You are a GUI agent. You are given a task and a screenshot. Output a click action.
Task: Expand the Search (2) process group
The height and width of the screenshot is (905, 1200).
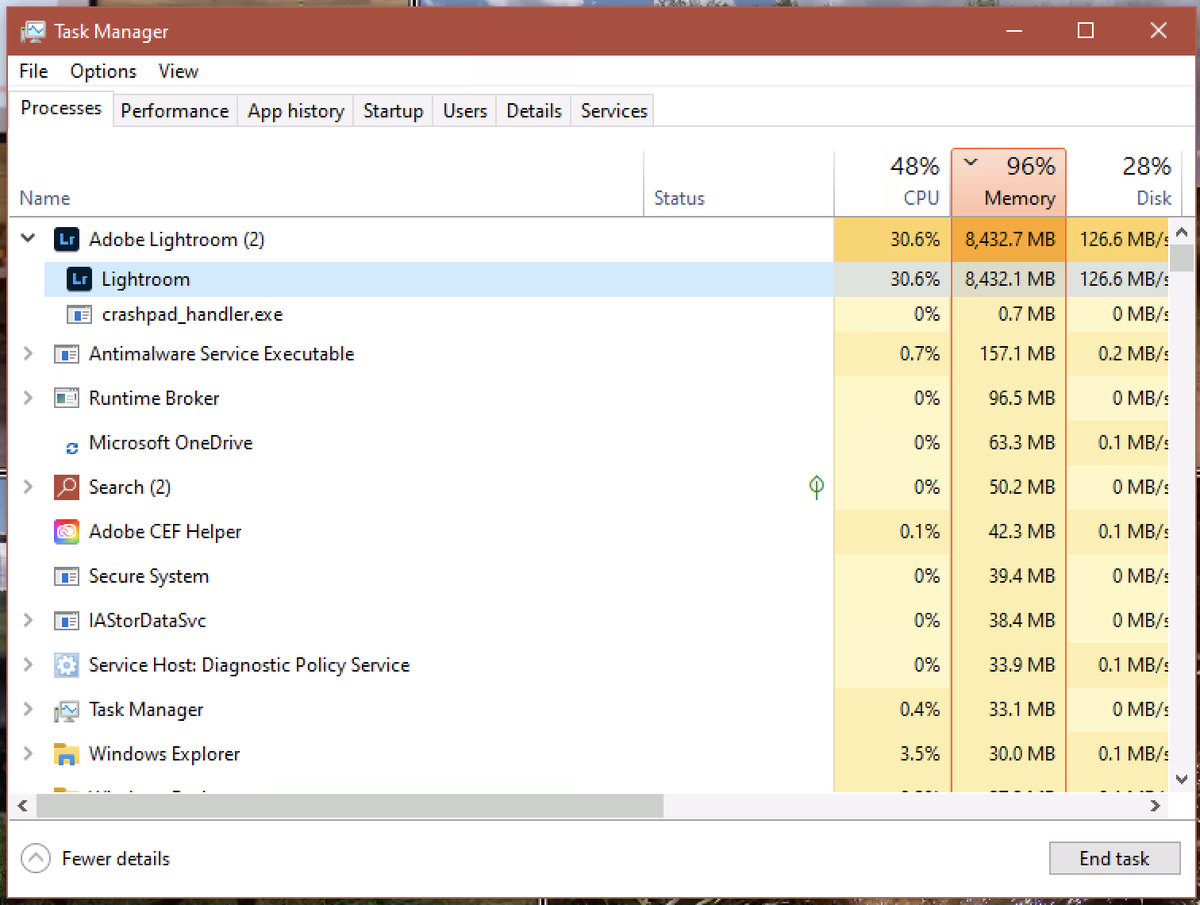(28, 487)
